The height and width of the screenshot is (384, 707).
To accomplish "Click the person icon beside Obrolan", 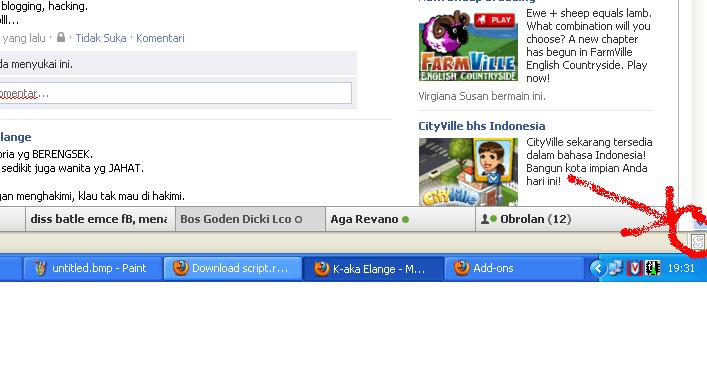I will pos(485,219).
